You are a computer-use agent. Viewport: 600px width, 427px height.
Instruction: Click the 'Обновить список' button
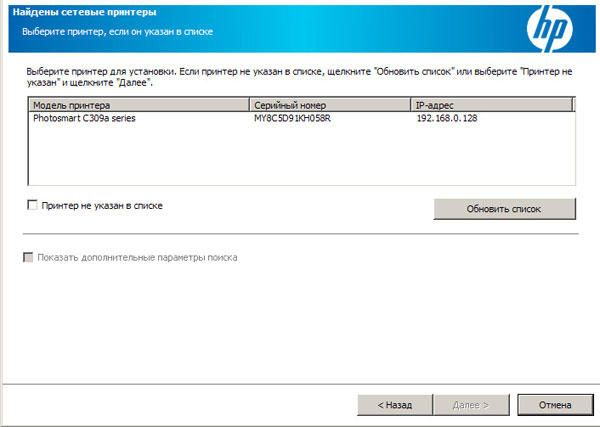coord(504,209)
